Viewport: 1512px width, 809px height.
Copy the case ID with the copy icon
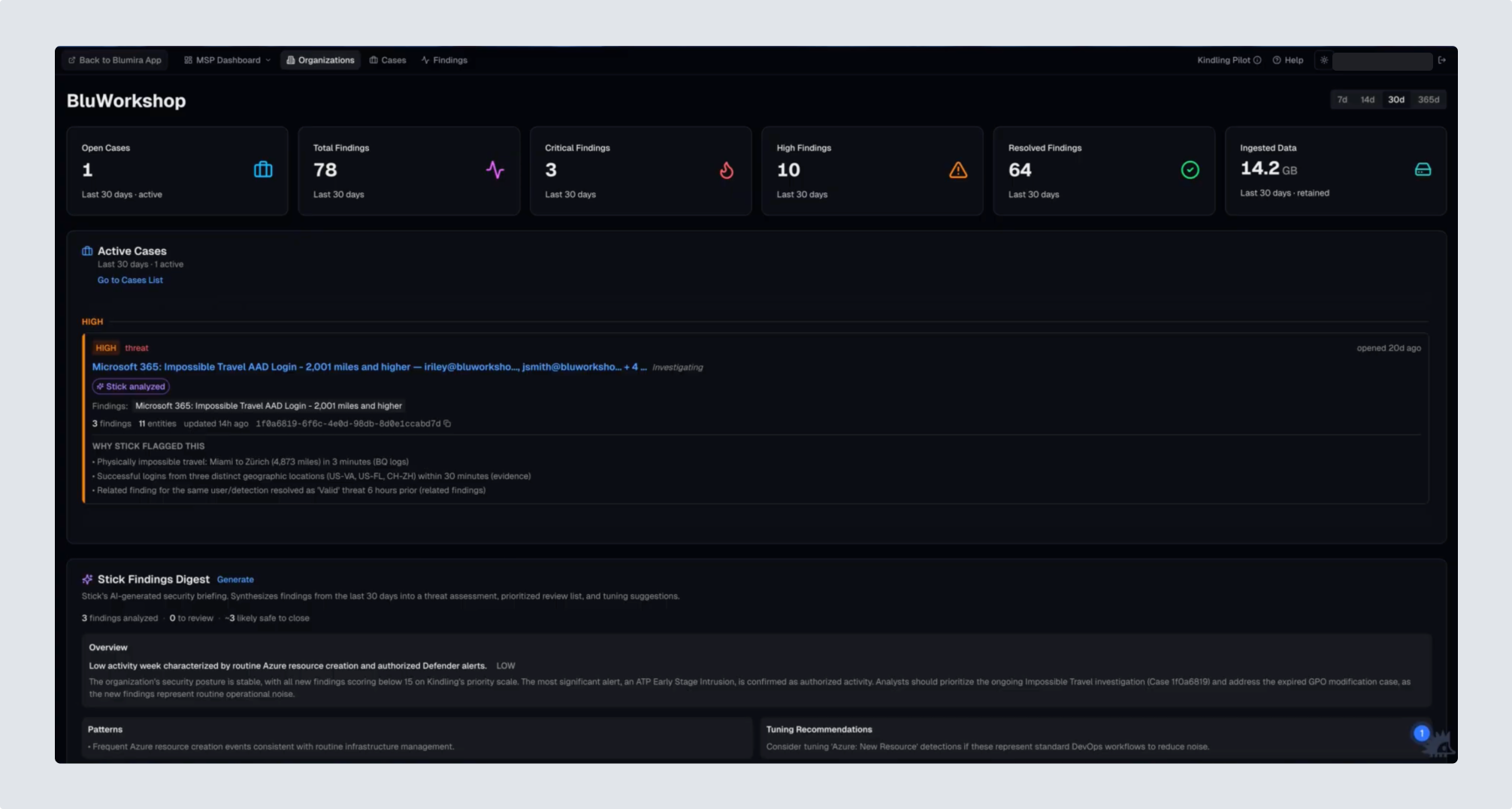tap(447, 423)
